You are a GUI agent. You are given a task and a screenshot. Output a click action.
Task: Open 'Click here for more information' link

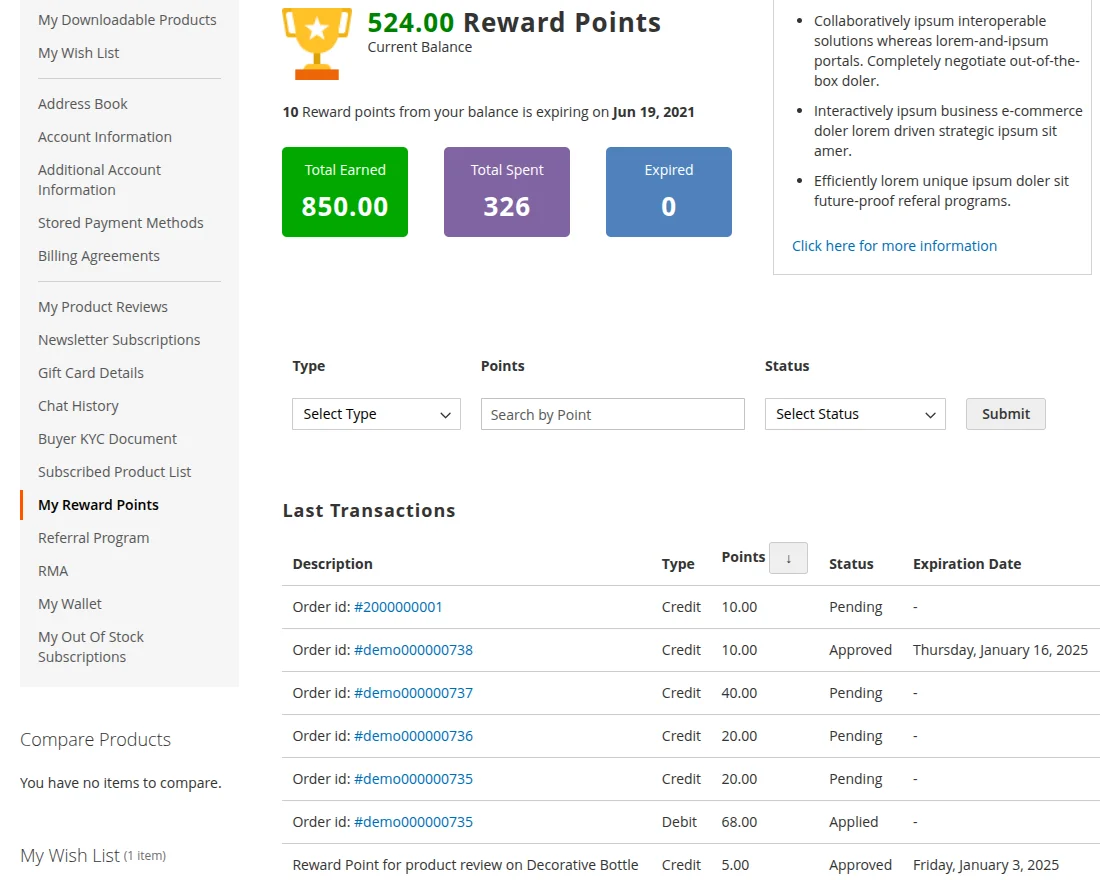(x=894, y=245)
